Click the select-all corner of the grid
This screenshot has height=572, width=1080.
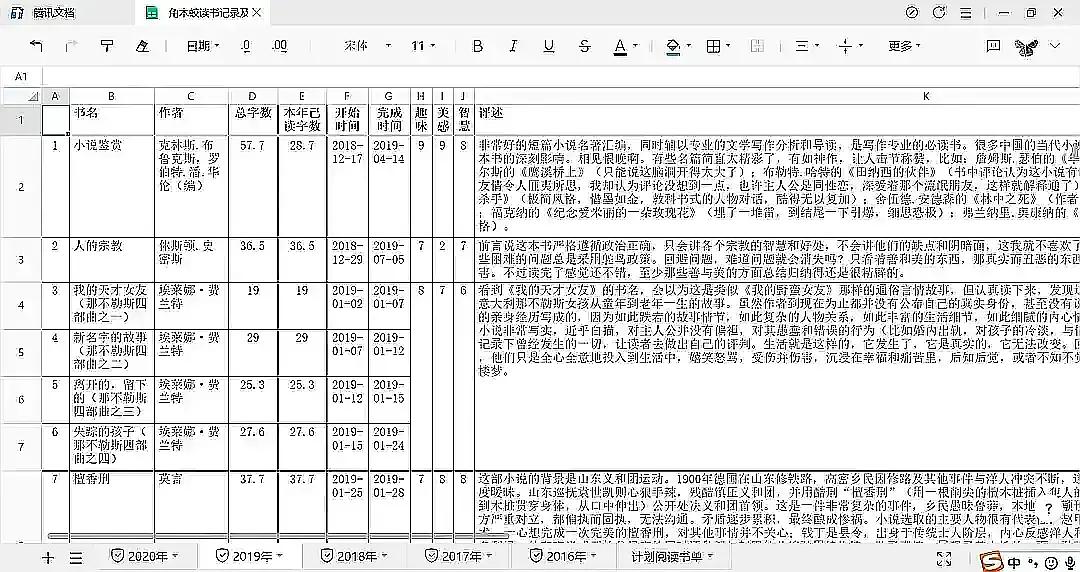coord(21,96)
